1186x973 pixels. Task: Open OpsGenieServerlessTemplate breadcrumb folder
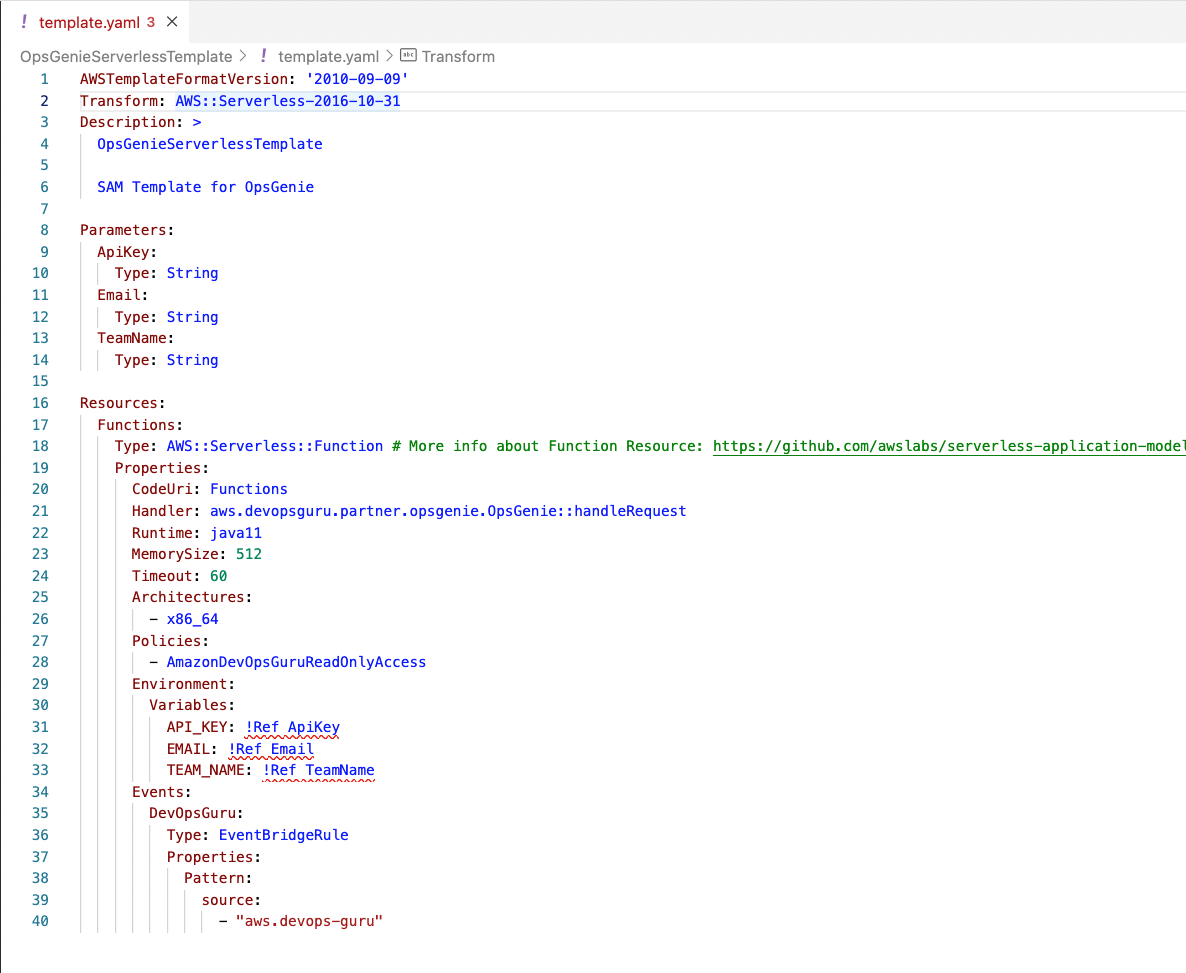126,57
